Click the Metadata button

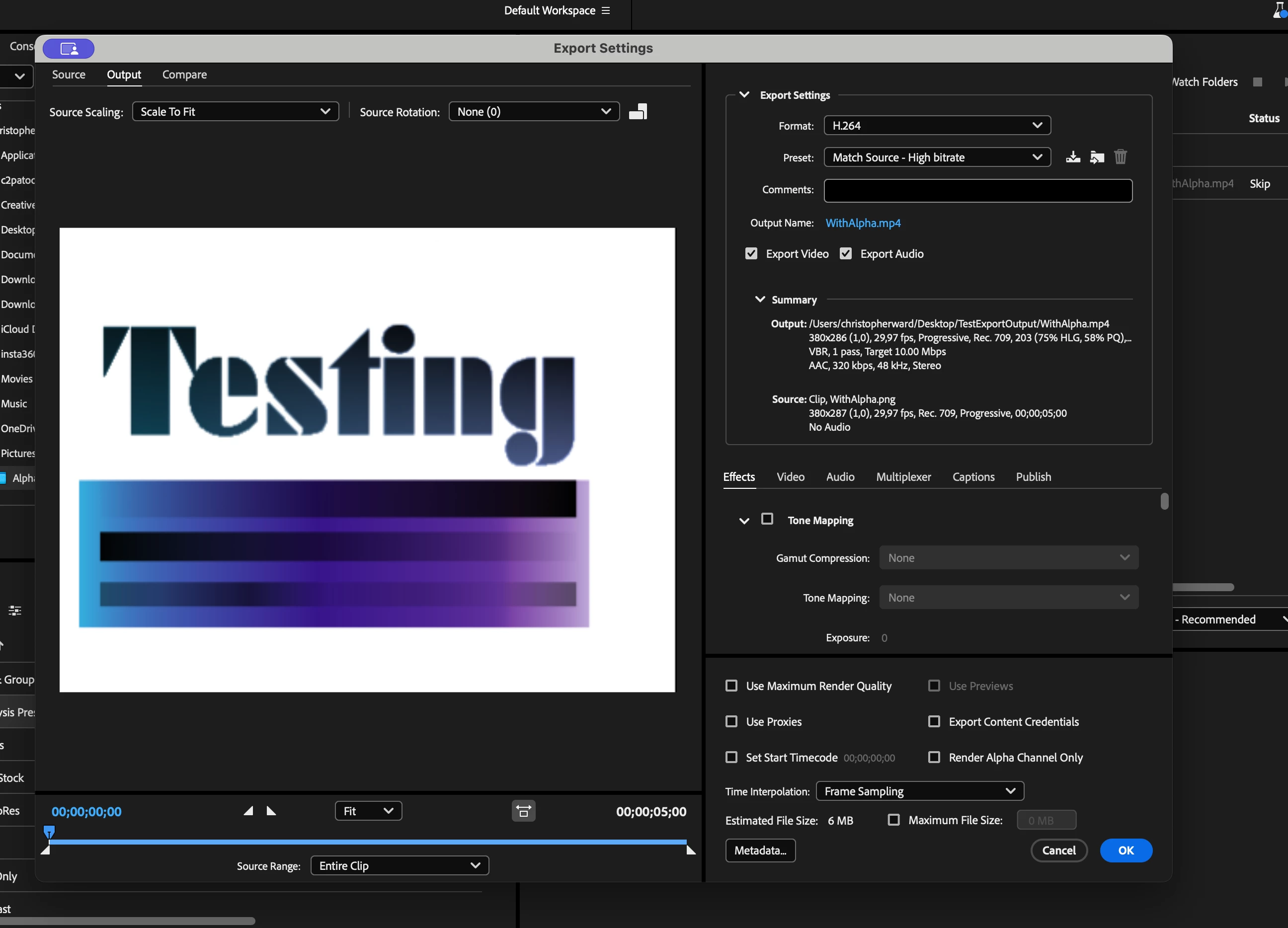pyautogui.click(x=760, y=850)
